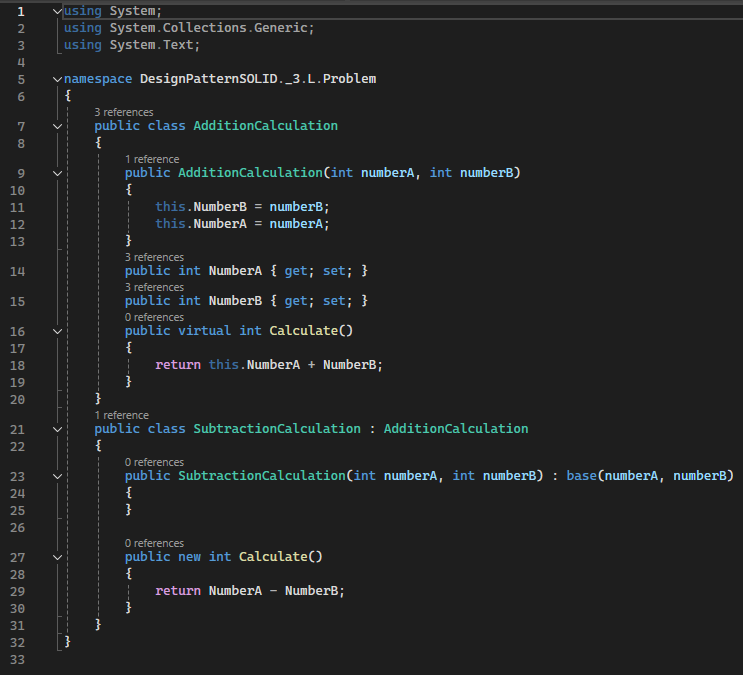Click line number 4 in the gutter
Screen dimensions: 743x675
click(x=21, y=62)
